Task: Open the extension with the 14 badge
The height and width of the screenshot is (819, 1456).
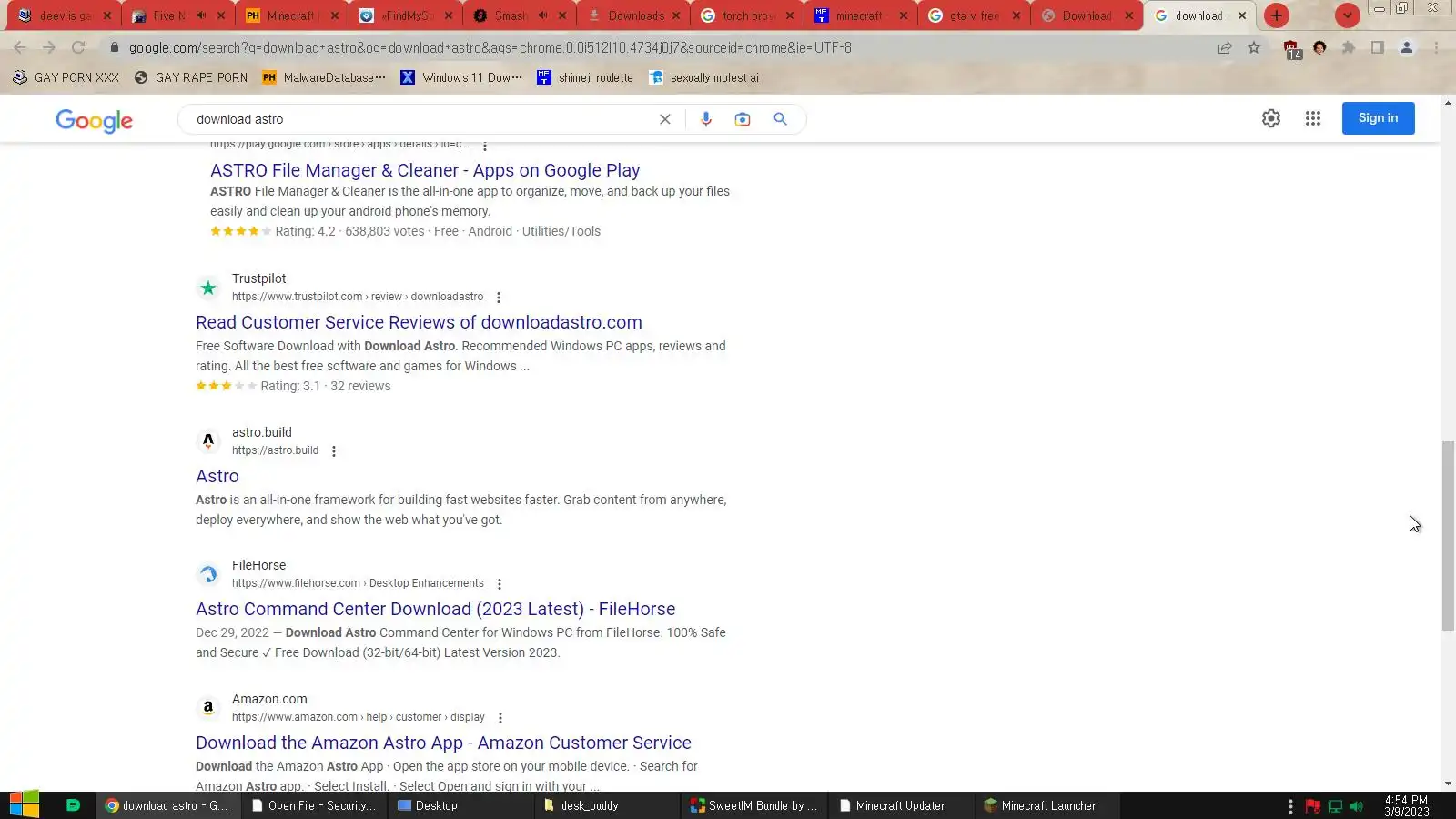Action: pos(1291,49)
